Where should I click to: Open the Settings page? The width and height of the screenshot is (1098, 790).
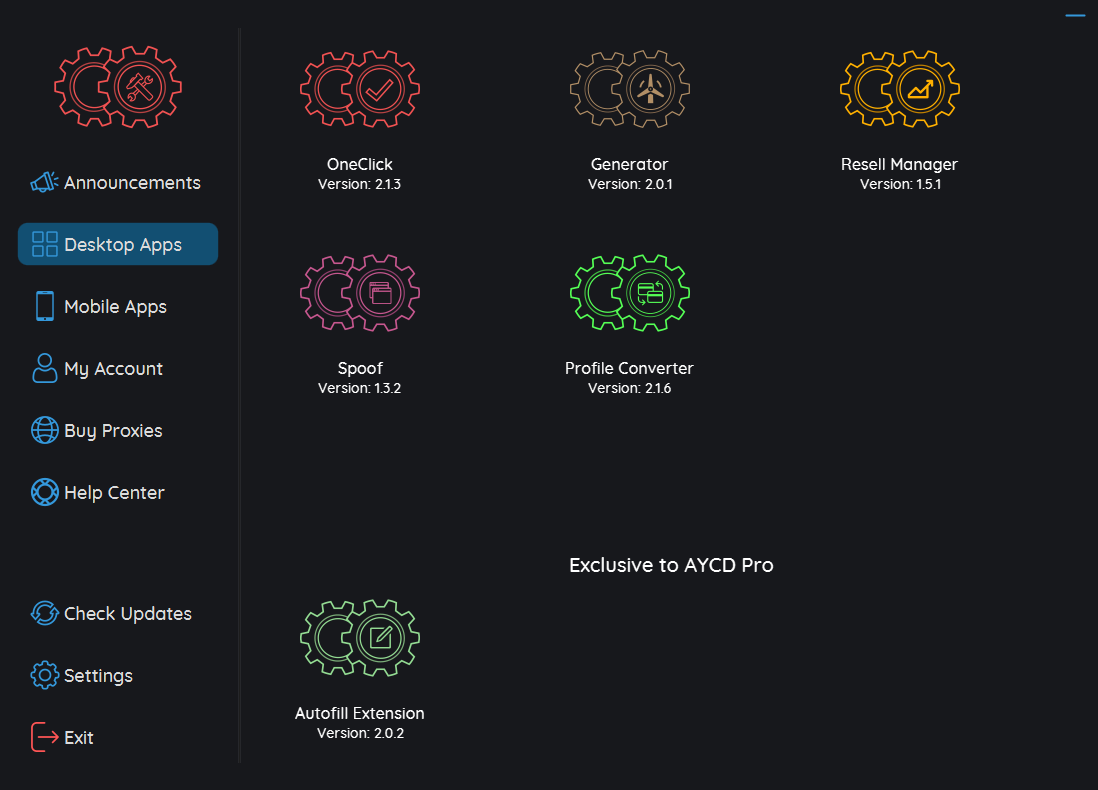(98, 676)
